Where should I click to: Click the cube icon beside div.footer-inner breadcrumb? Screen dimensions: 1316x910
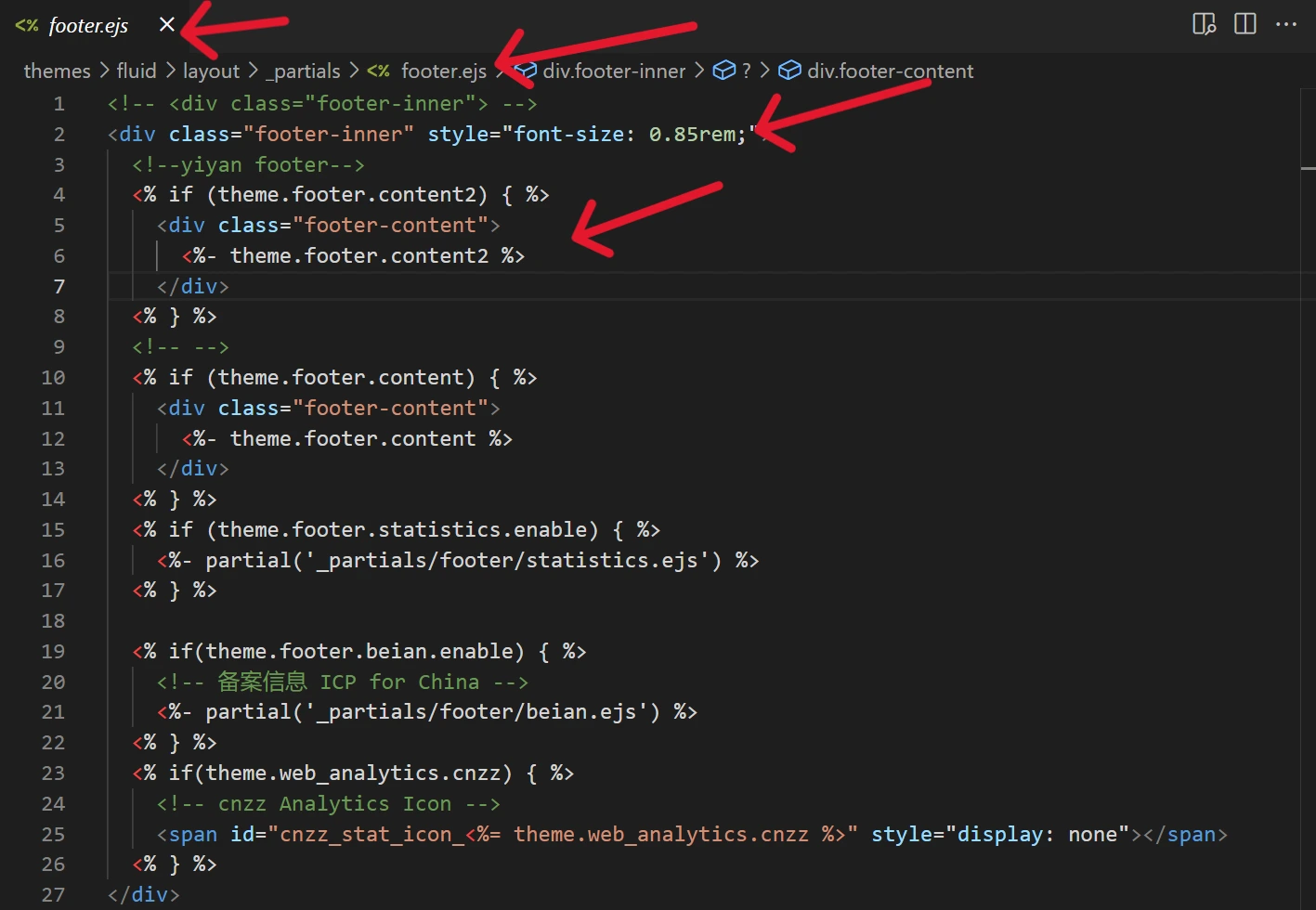coord(527,71)
